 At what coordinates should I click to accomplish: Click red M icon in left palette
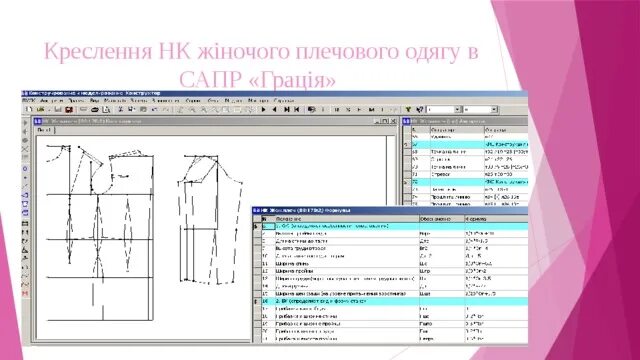[25, 293]
